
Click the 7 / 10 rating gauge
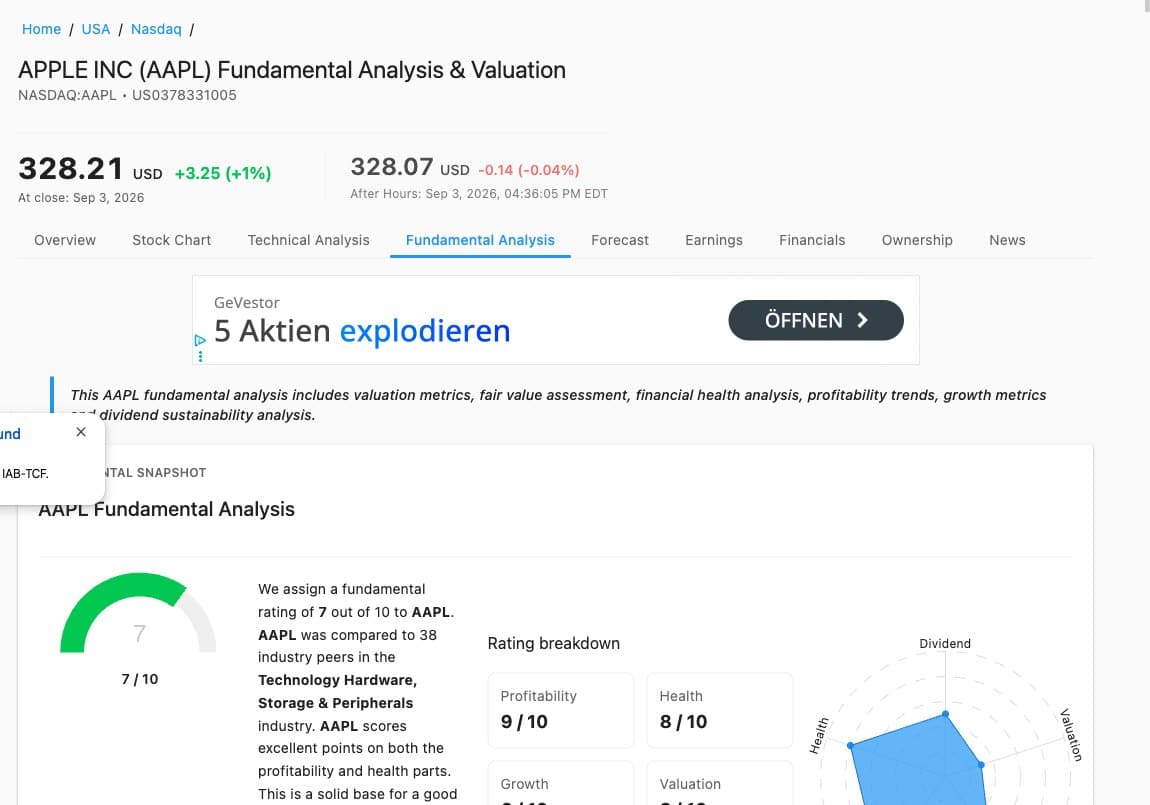tap(139, 614)
